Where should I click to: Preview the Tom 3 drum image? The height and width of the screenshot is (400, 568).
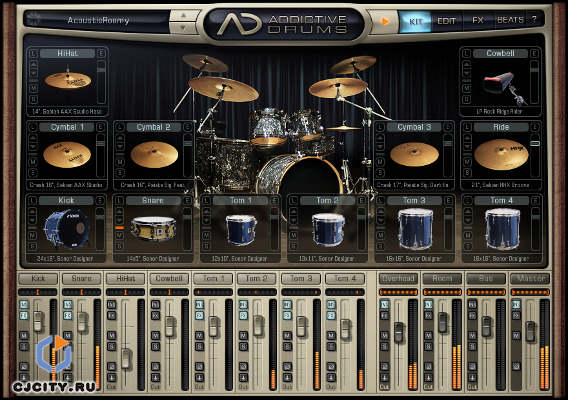[415, 229]
